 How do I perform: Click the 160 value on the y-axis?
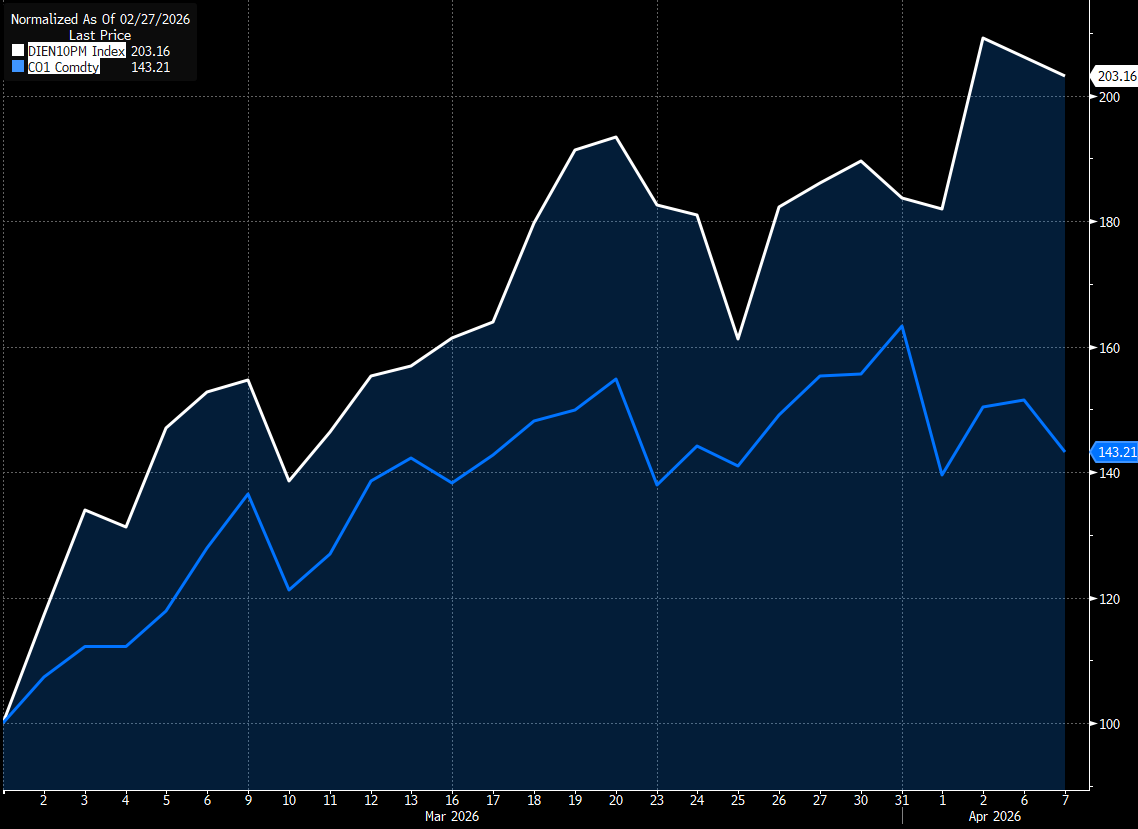click(1109, 348)
